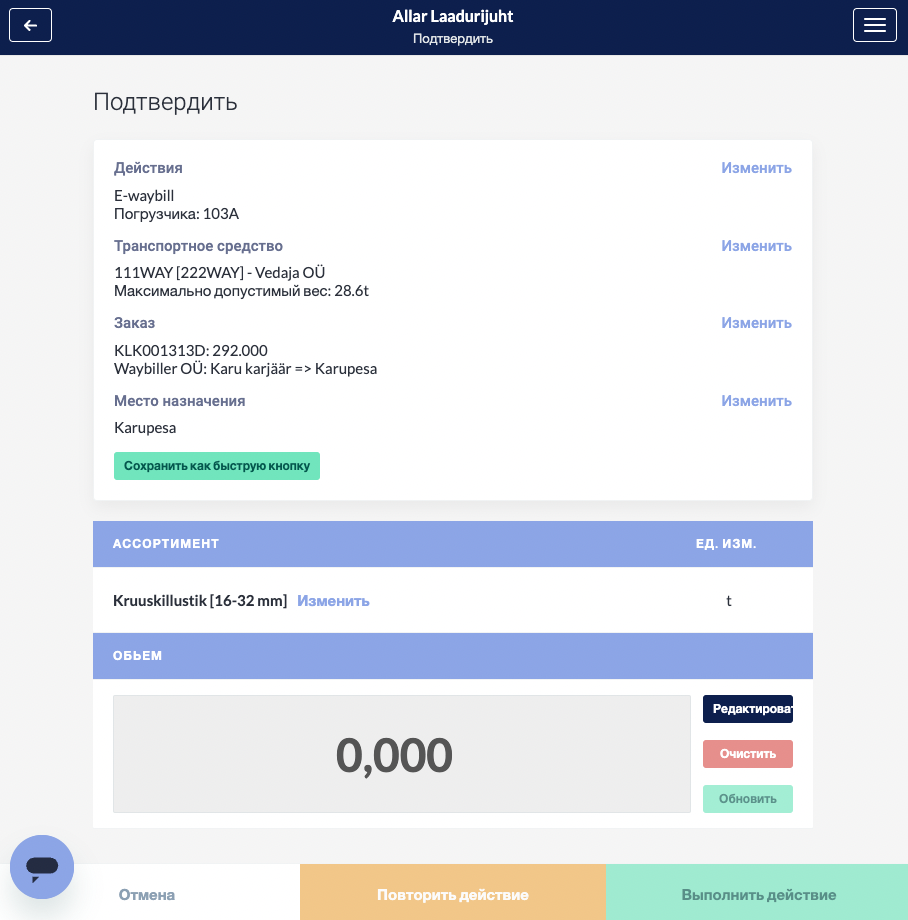908x920 pixels.
Task: Click the Редактировать volume button
Action: coord(748,709)
